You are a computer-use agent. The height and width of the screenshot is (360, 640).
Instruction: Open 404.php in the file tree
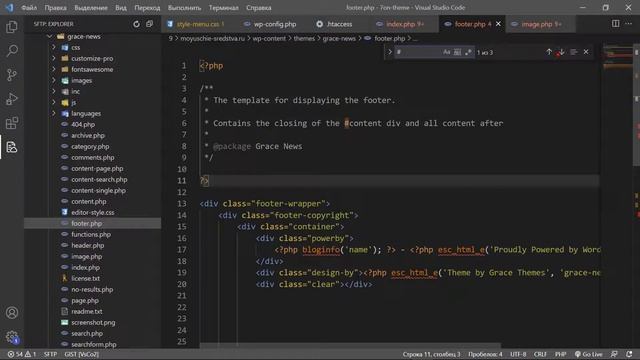pos(83,124)
